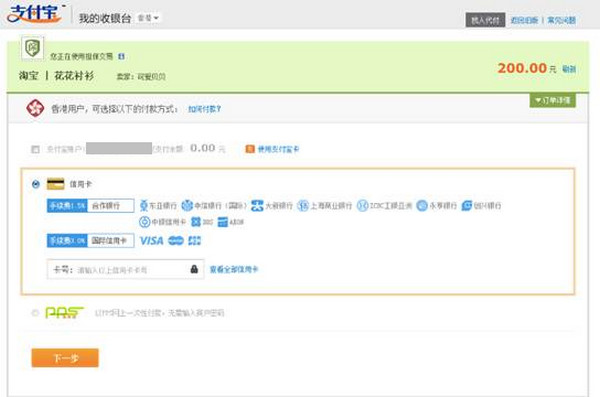
Task: Click the info icon after 担保交易 text
Action: pos(121,56)
